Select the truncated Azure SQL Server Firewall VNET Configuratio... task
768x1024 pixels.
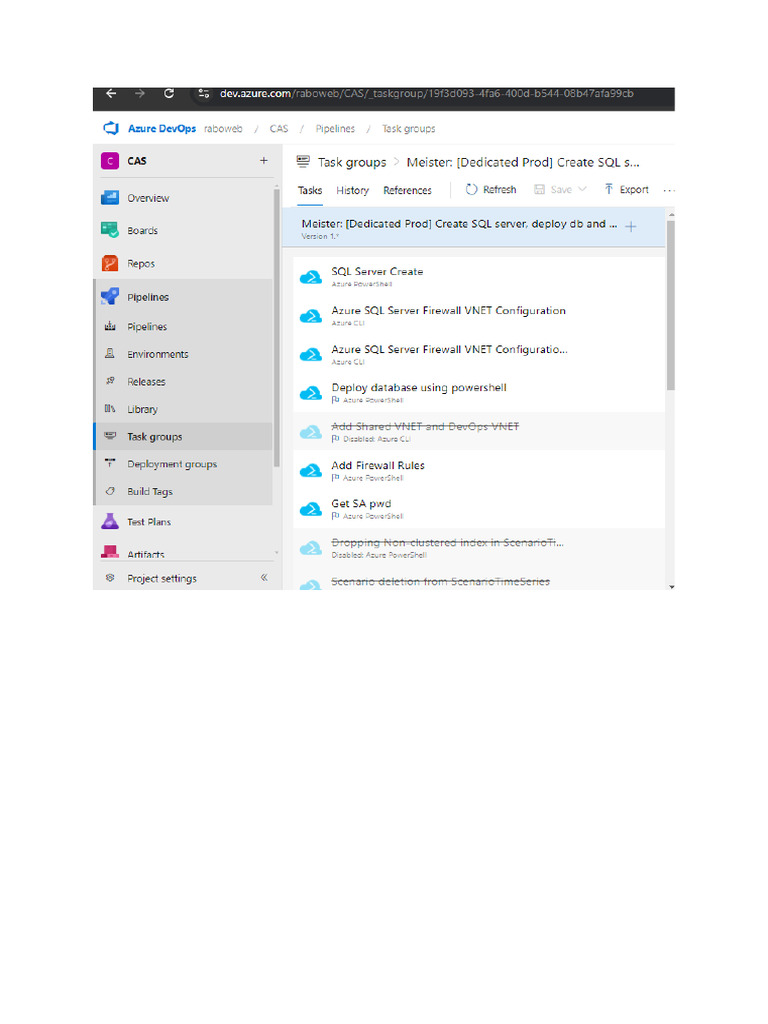tap(479, 355)
